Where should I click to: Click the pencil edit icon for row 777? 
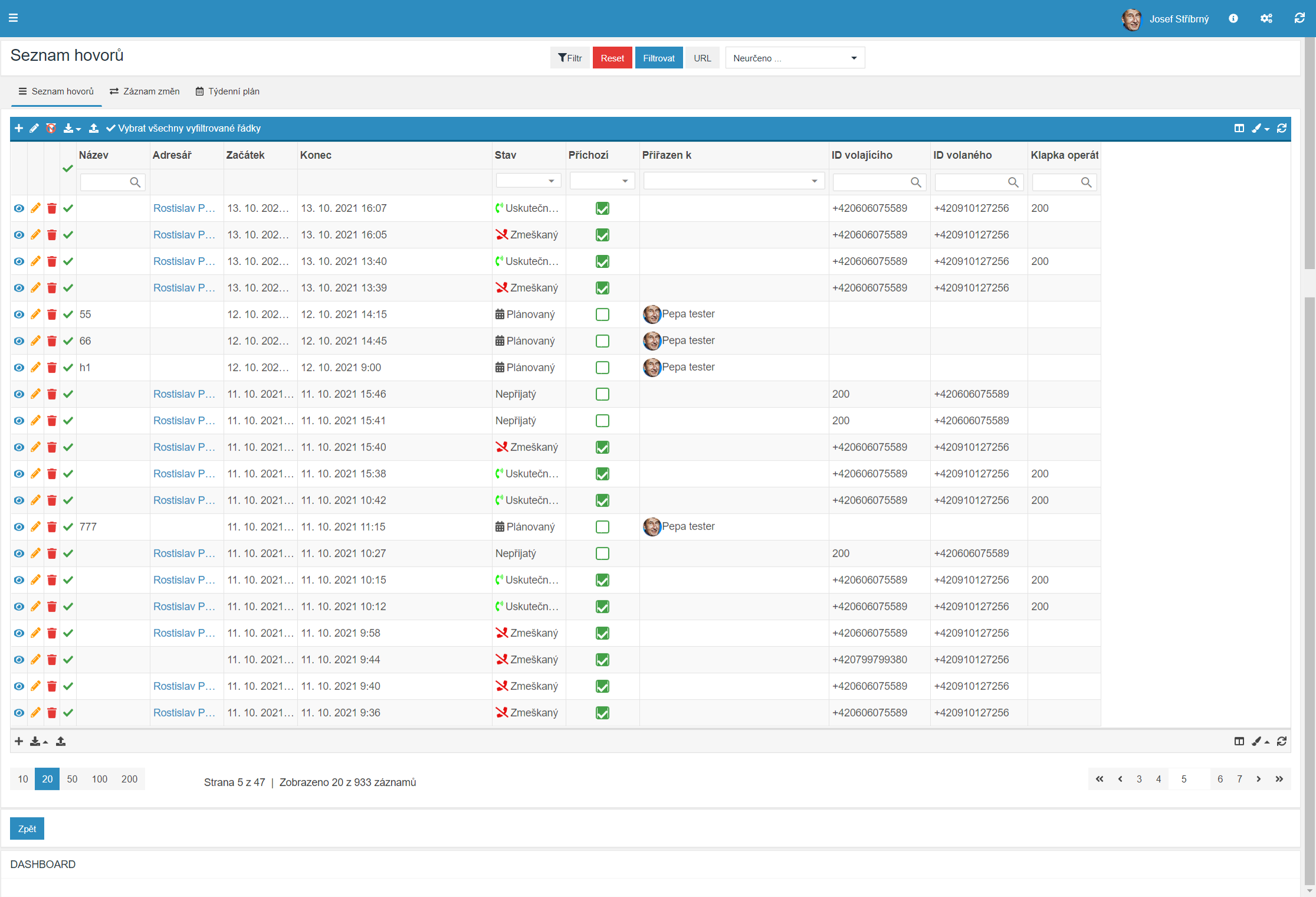pyautogui.click(x=35, y=526)
